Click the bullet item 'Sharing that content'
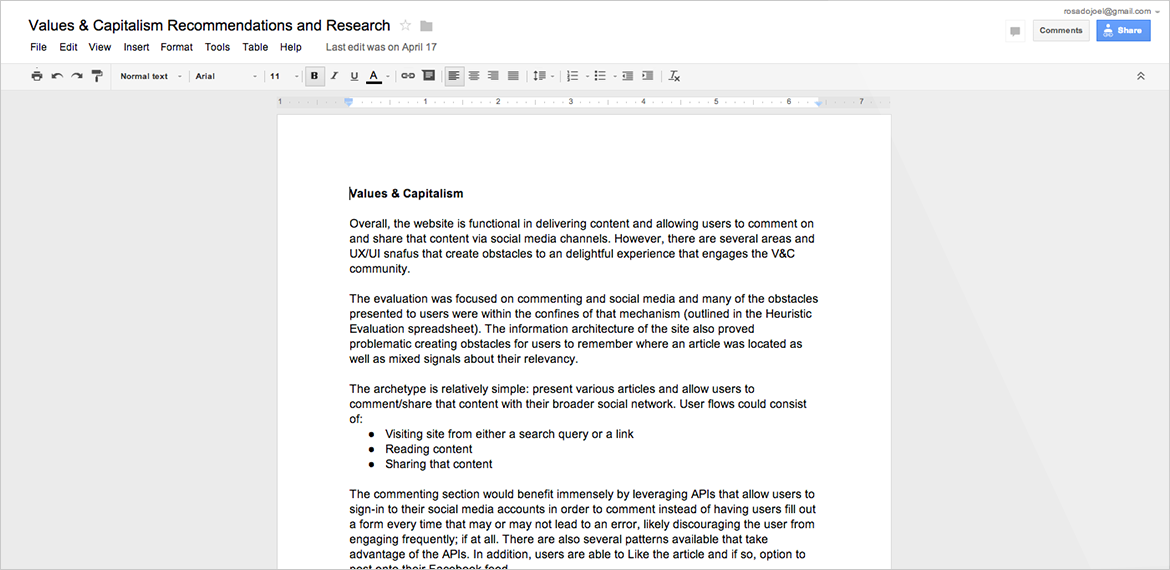 [x=439, y=464]
